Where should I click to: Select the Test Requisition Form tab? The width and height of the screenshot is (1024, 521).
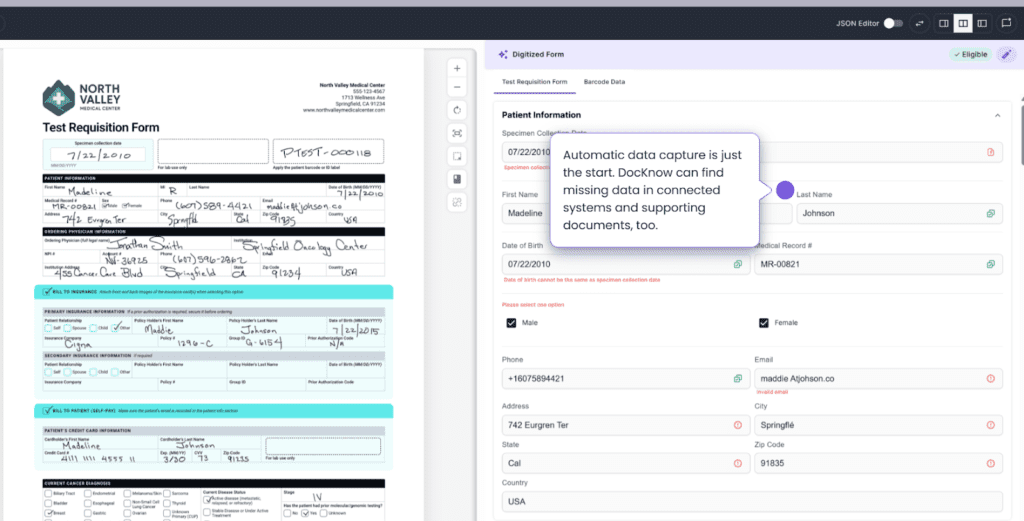pos(534,81)
